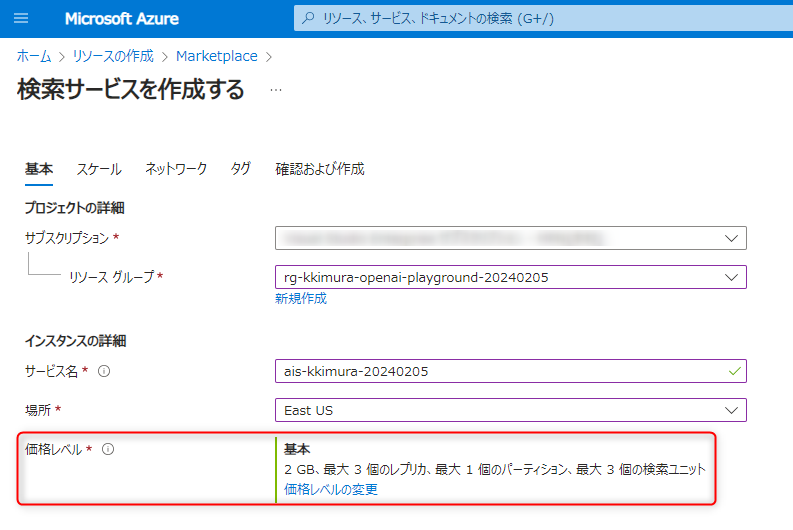This screenshot has height=530, width=793.
Task: Open the 場所 dropdown East US
Action: pos(511,410)
